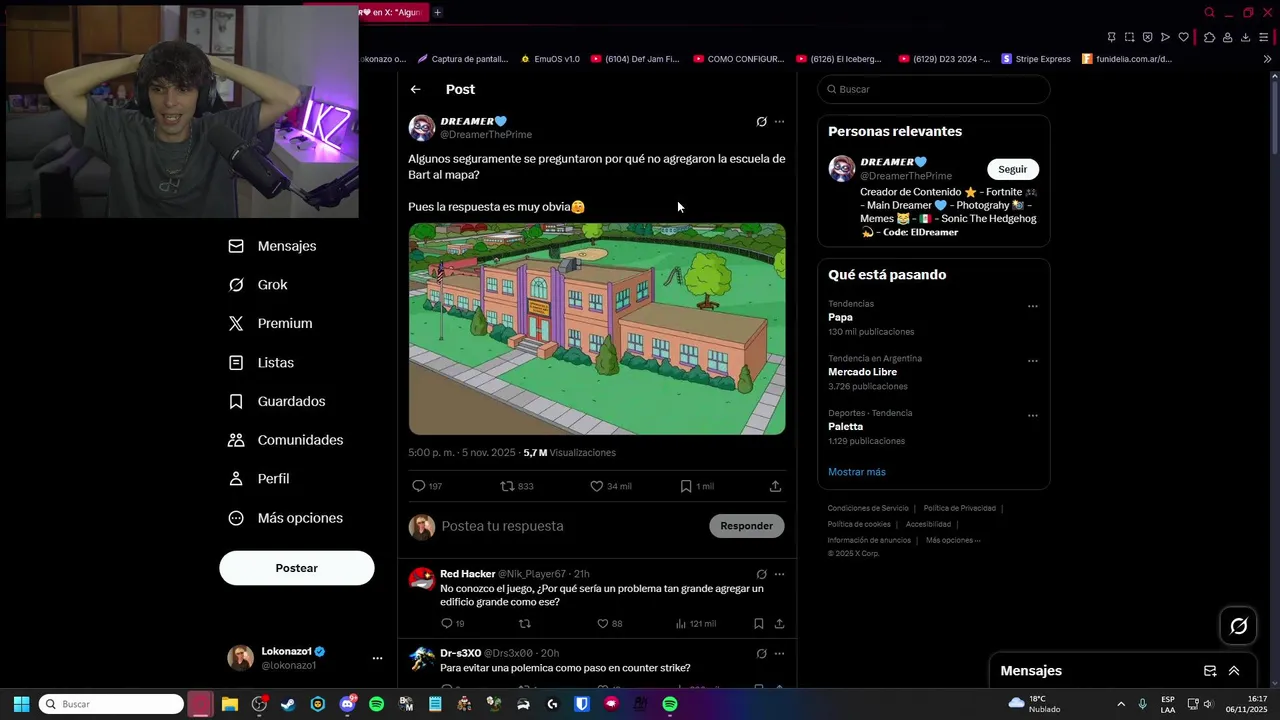The image size is (1280, 720).
Task: Open DREAMER profile avatar on post
Action: (422, 128)
